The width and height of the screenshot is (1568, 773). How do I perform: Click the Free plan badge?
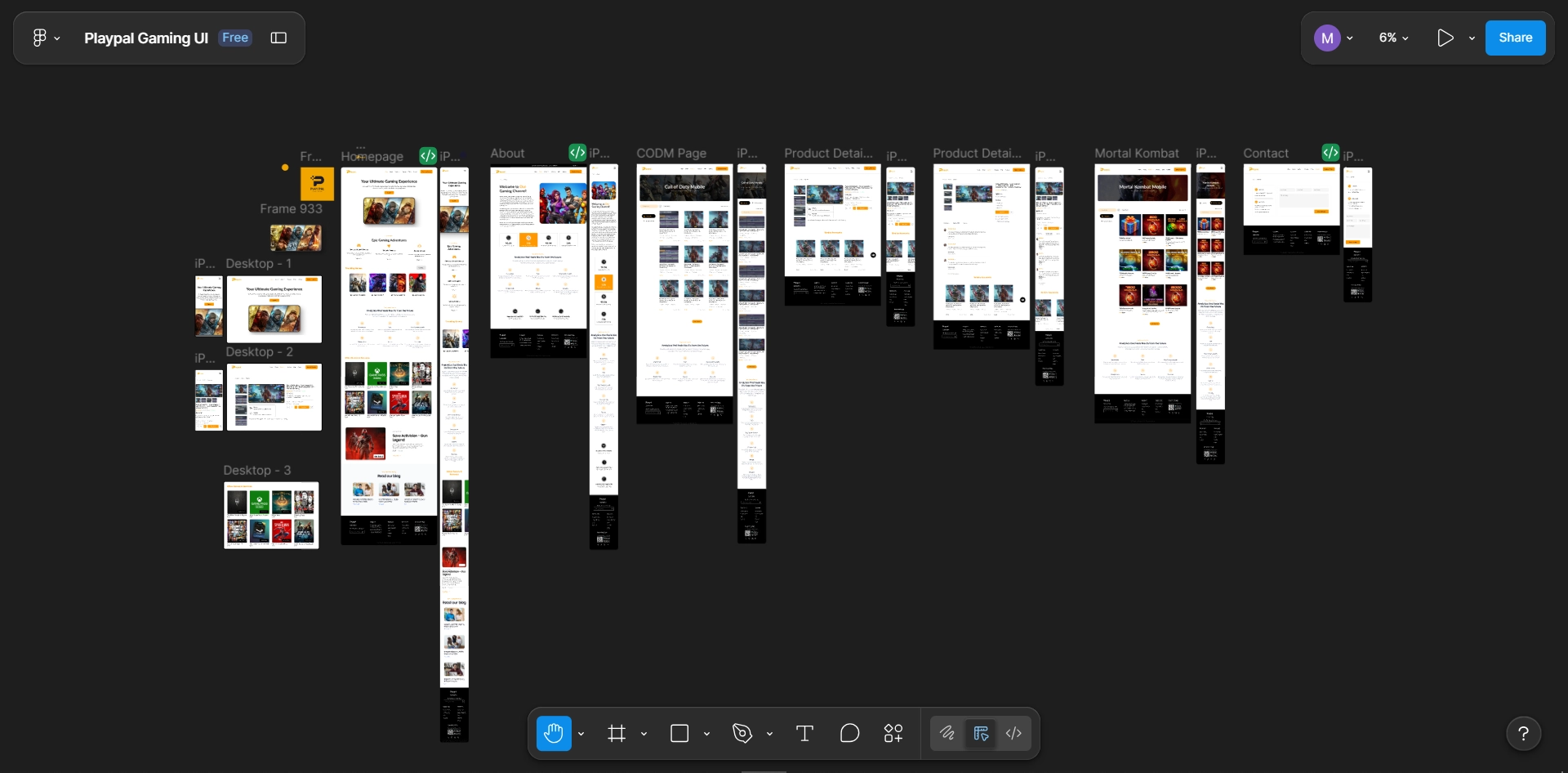pyautogui.click(x=235, y=38)
